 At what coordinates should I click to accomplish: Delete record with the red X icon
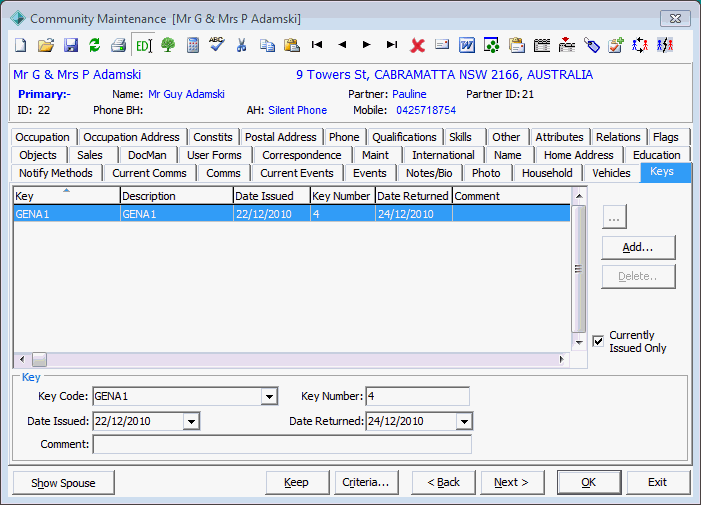pos(417,45)
